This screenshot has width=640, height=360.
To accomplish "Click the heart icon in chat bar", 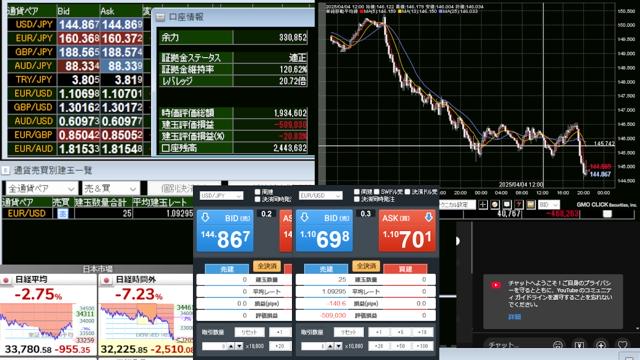I will (x=622, y=345).
